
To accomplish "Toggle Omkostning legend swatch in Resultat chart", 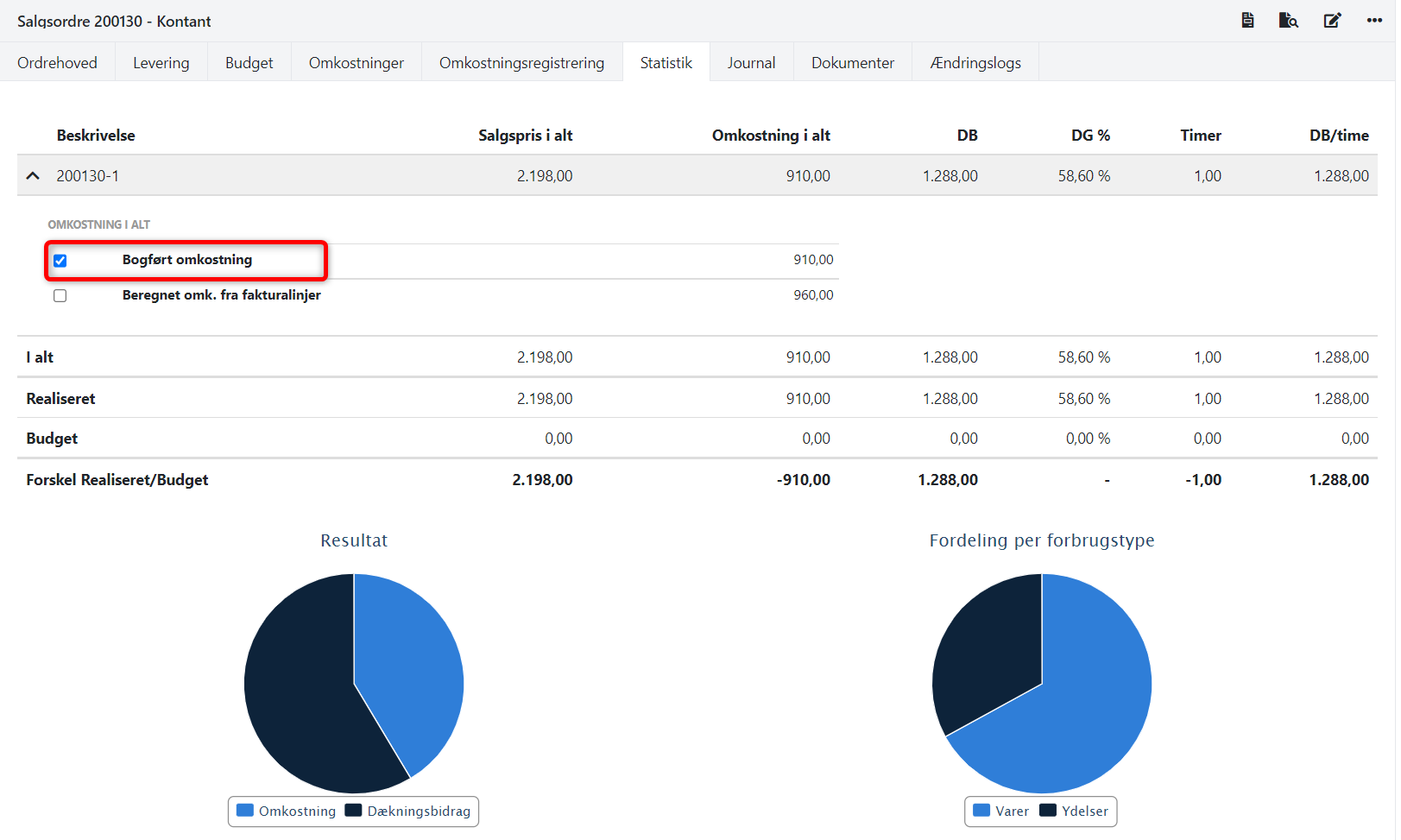I will [x=245, y=811].
